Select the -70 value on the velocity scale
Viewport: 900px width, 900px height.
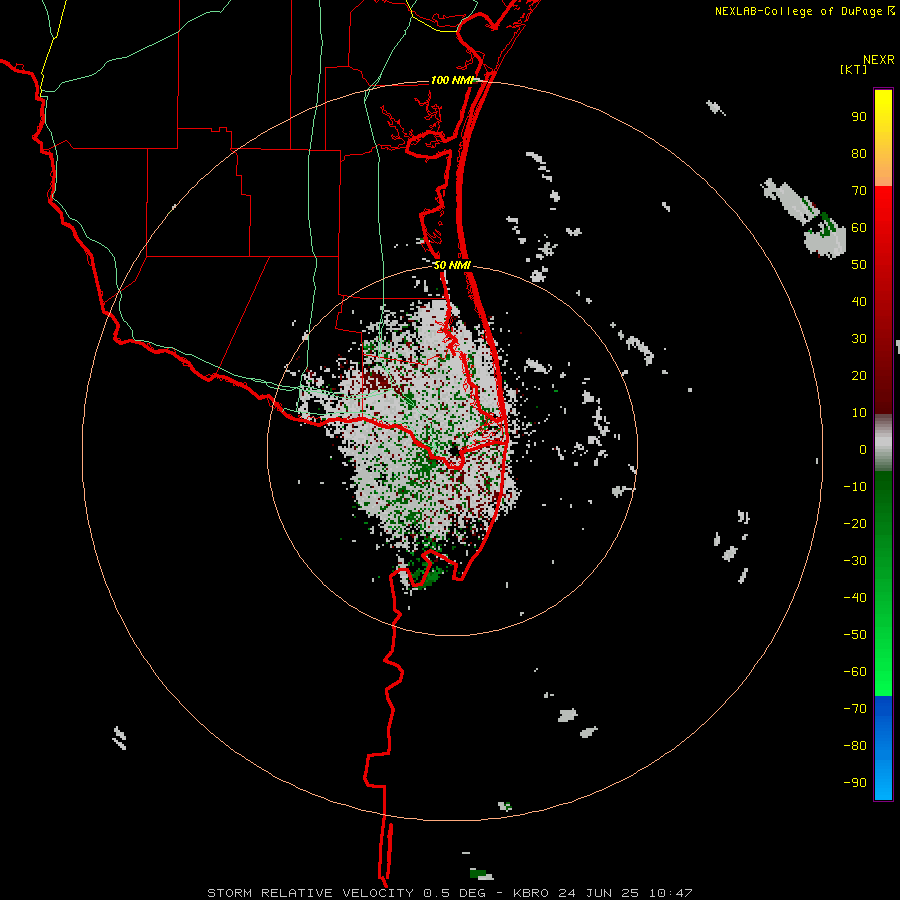coord(855,708)
